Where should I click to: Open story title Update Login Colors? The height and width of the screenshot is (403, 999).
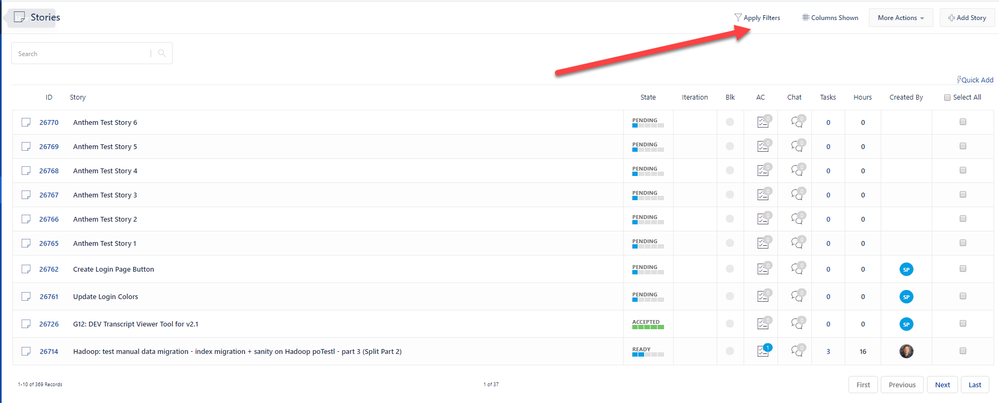(x=105, y=297)
